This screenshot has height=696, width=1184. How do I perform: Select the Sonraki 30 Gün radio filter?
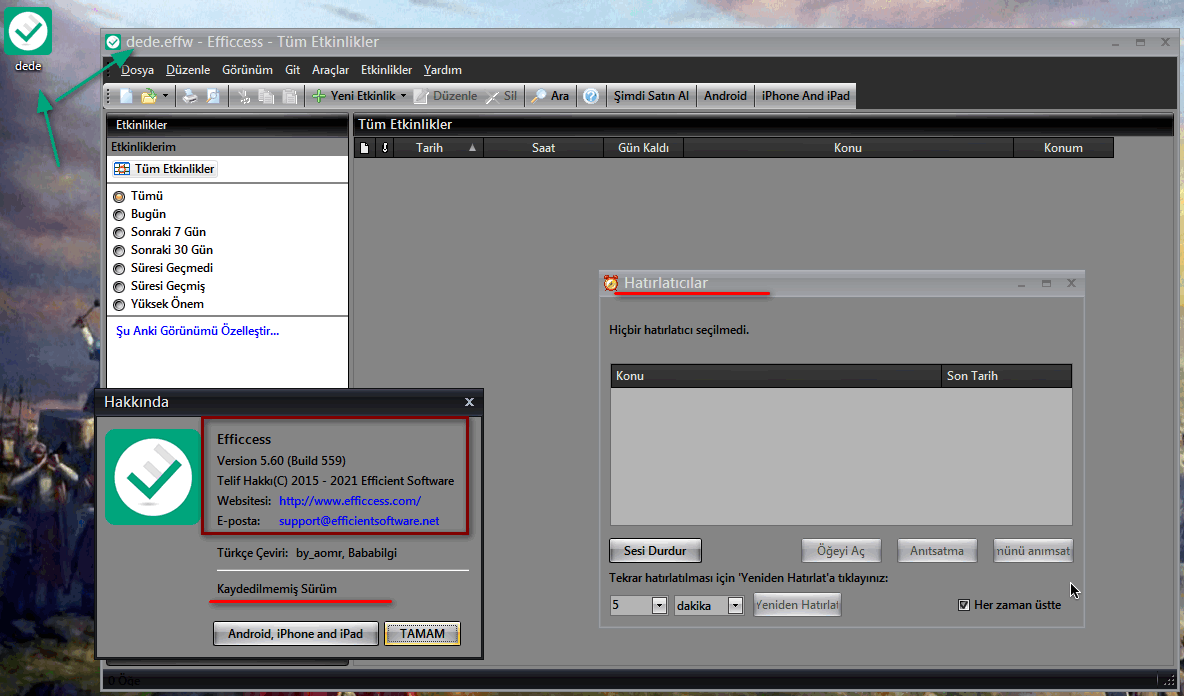point(163,251)
